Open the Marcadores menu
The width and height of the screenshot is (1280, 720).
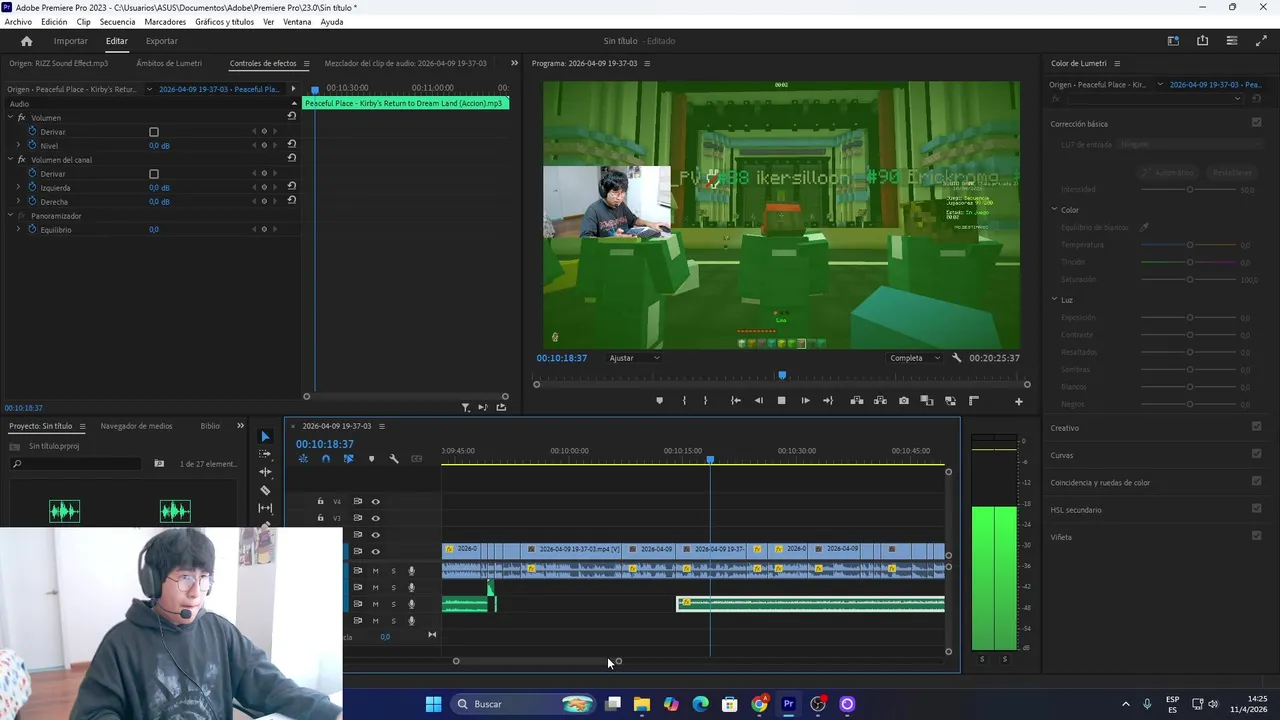click(x=165, y=22)
